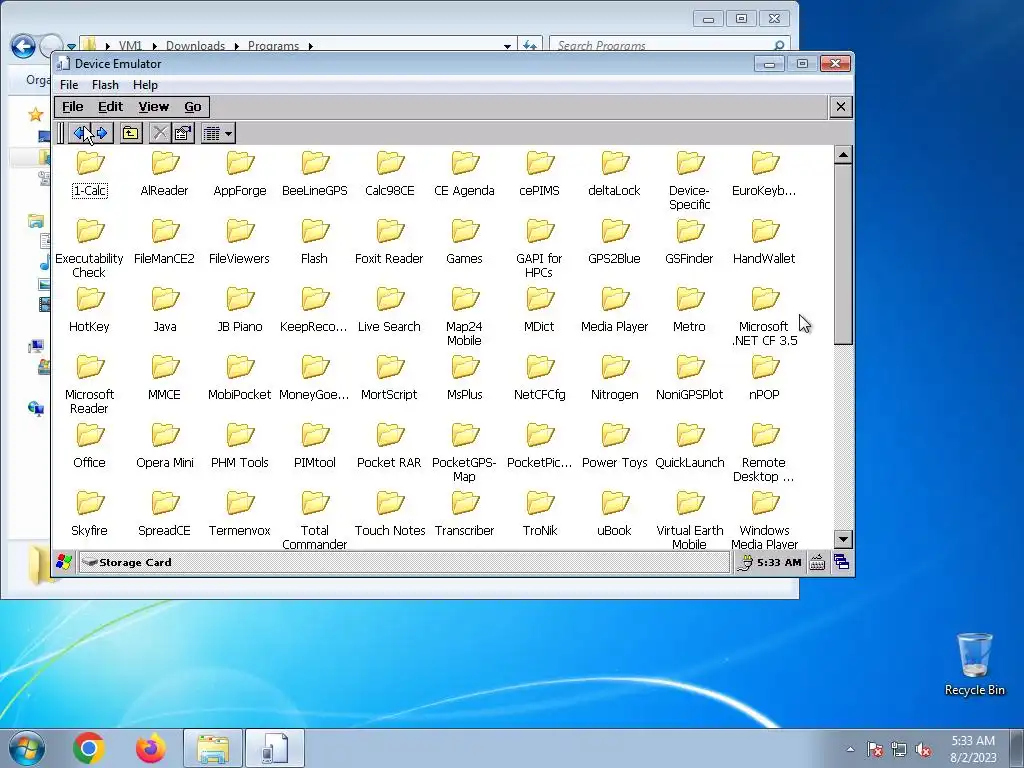Screen dimensions: 1024x768
Task: Open the Properties toolbar icon
Action: point(184,133)
